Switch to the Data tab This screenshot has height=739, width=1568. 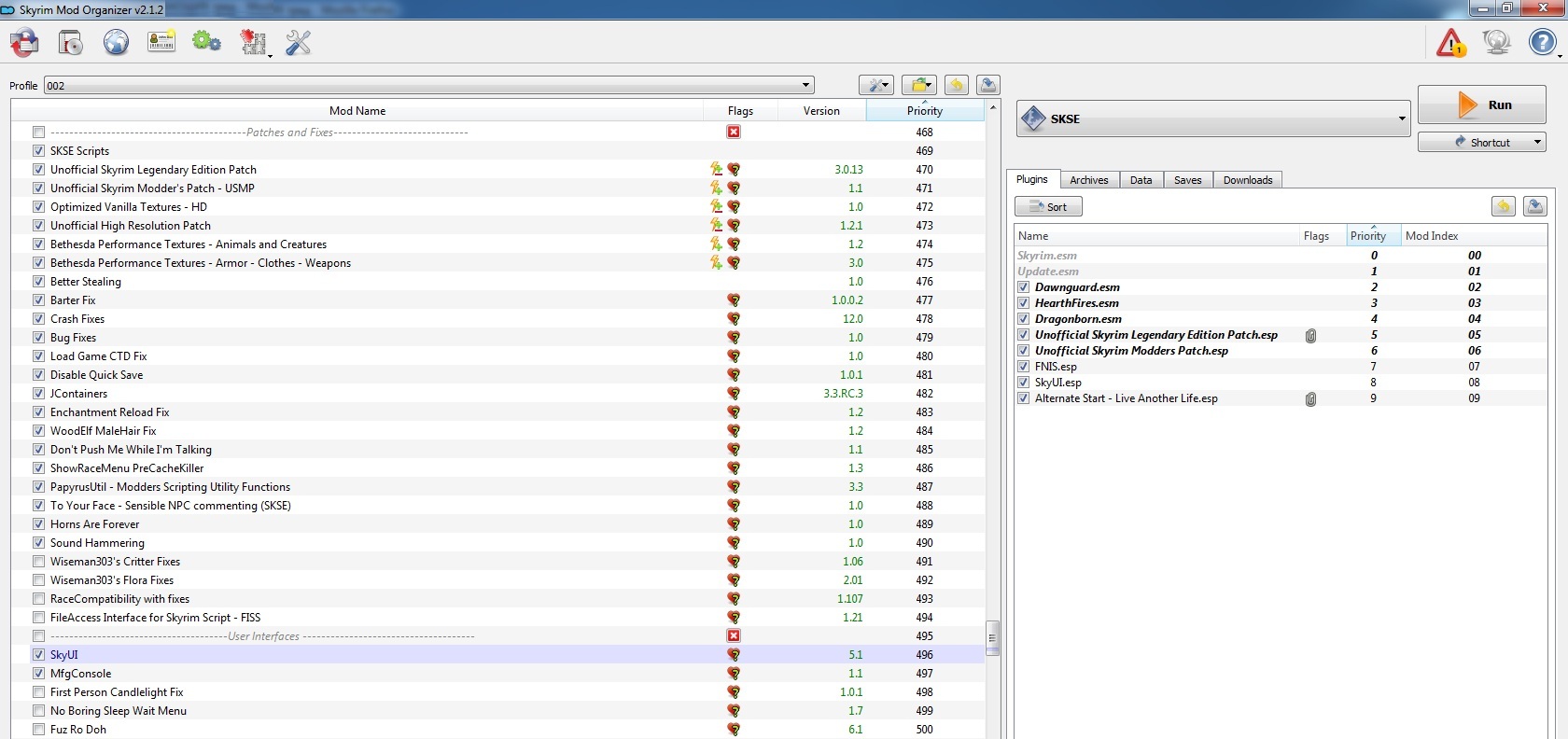[x=1141, y=180]
